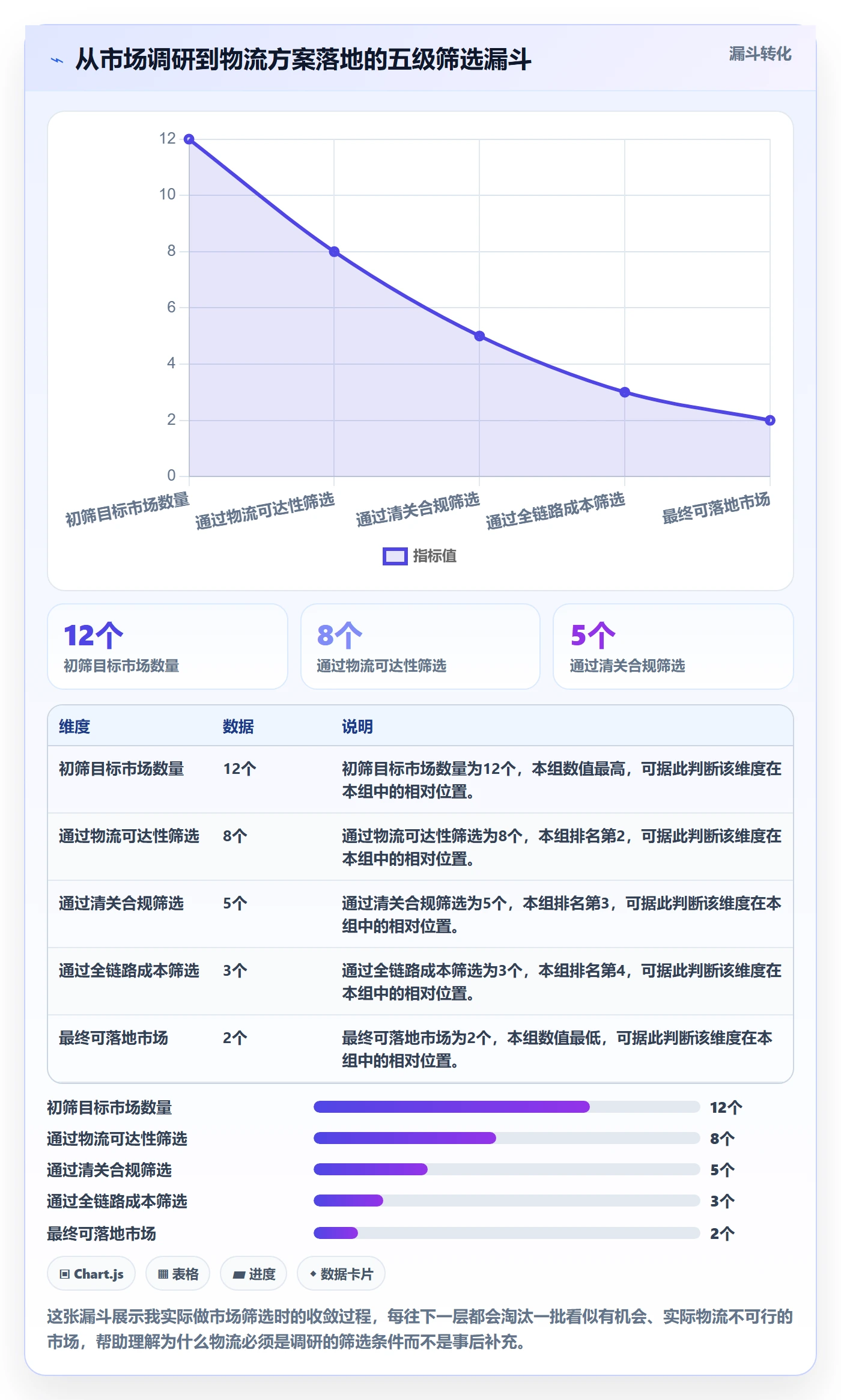Click the 2个 table data cell
This screenshot has height=1400, width=841.
click(235, 1038)
